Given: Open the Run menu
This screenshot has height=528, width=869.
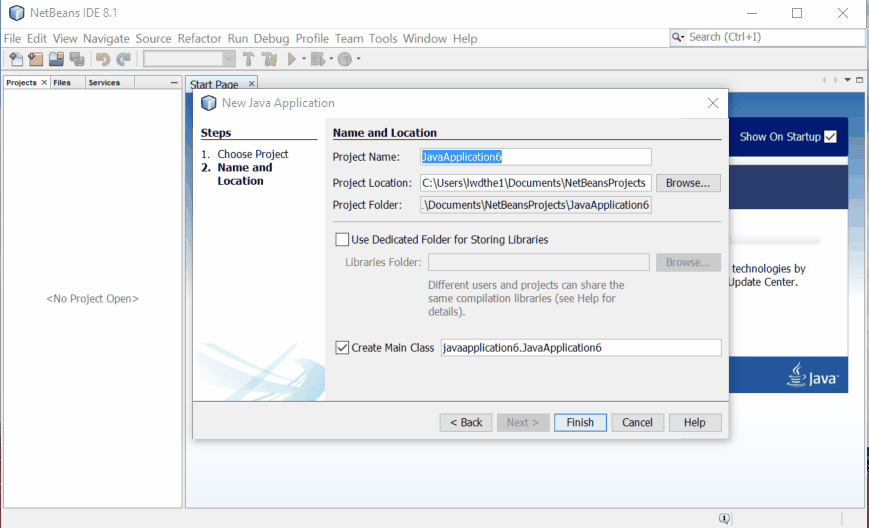Looking at the screenshot, I should point(238,38).
